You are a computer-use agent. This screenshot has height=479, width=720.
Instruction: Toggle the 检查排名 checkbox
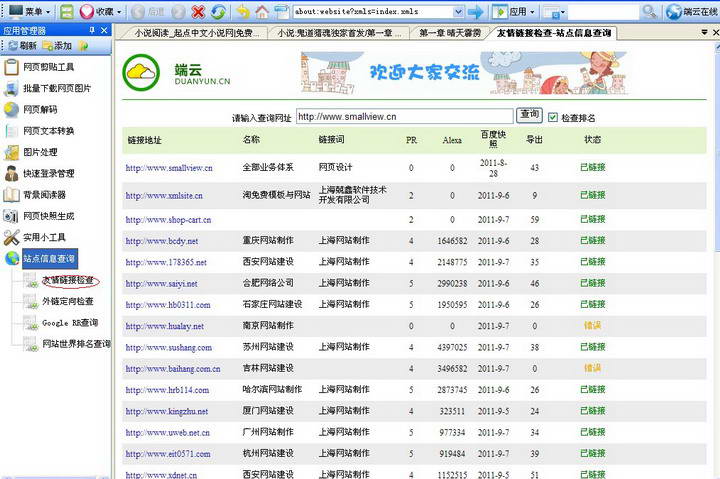tap(553, 117)
